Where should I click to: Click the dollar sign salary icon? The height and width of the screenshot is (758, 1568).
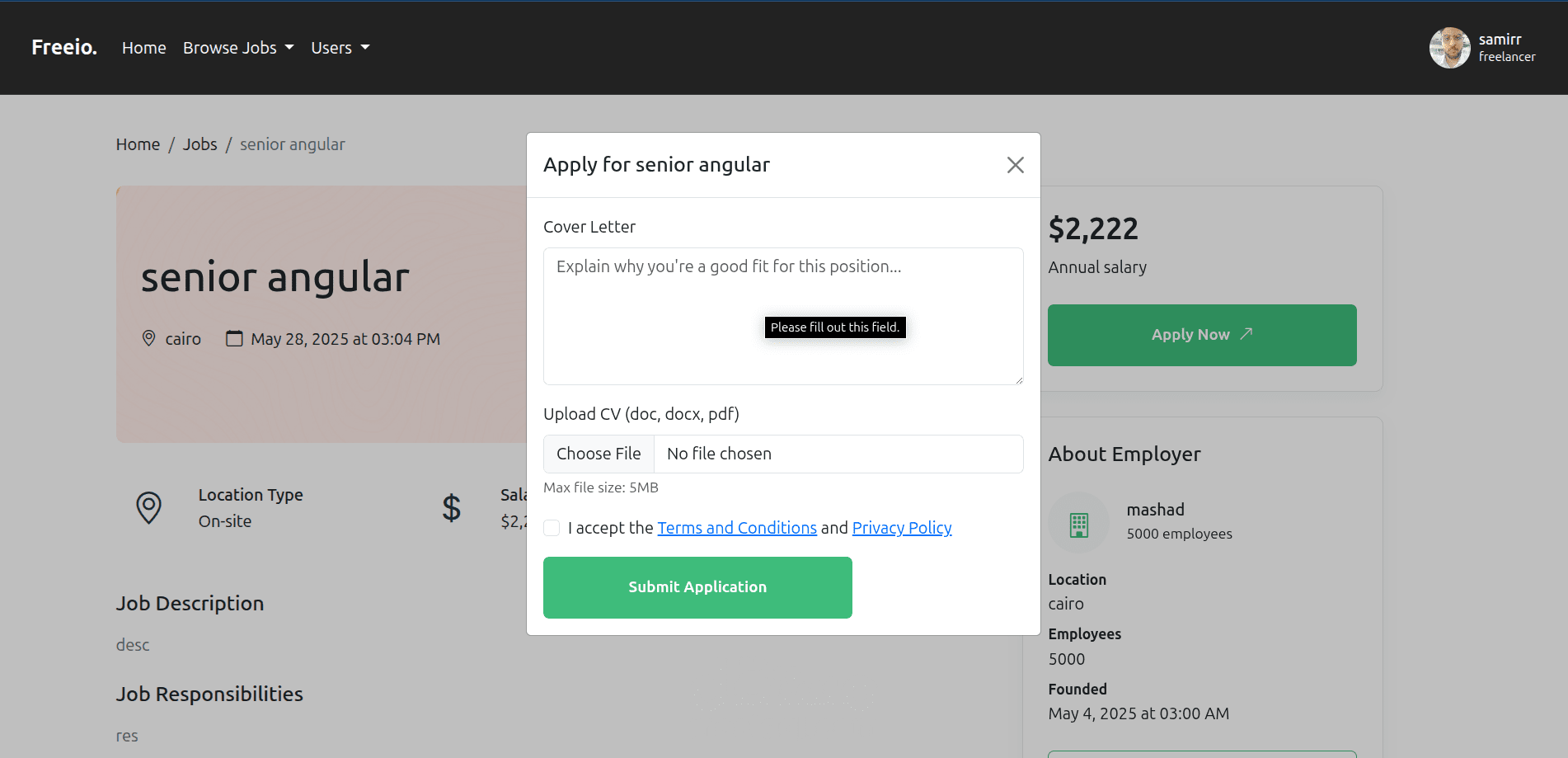pos(451,508)
